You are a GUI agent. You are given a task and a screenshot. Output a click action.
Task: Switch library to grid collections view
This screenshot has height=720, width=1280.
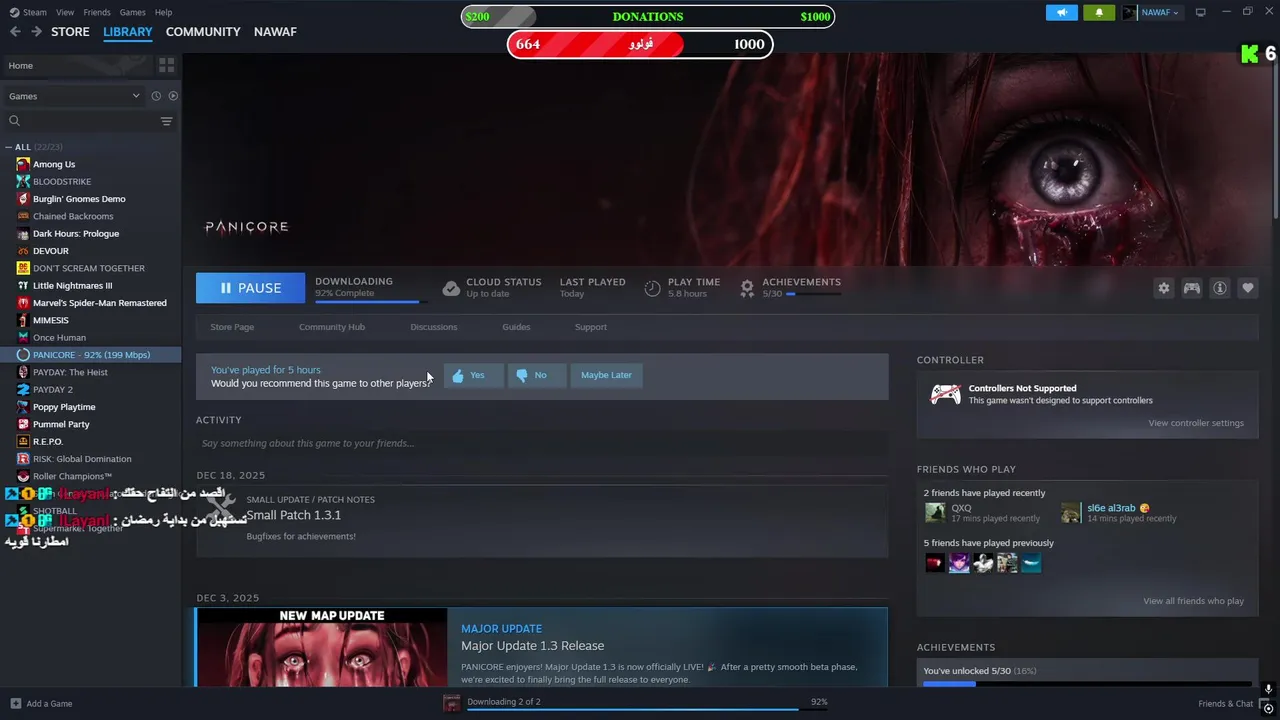click(167, 65)
